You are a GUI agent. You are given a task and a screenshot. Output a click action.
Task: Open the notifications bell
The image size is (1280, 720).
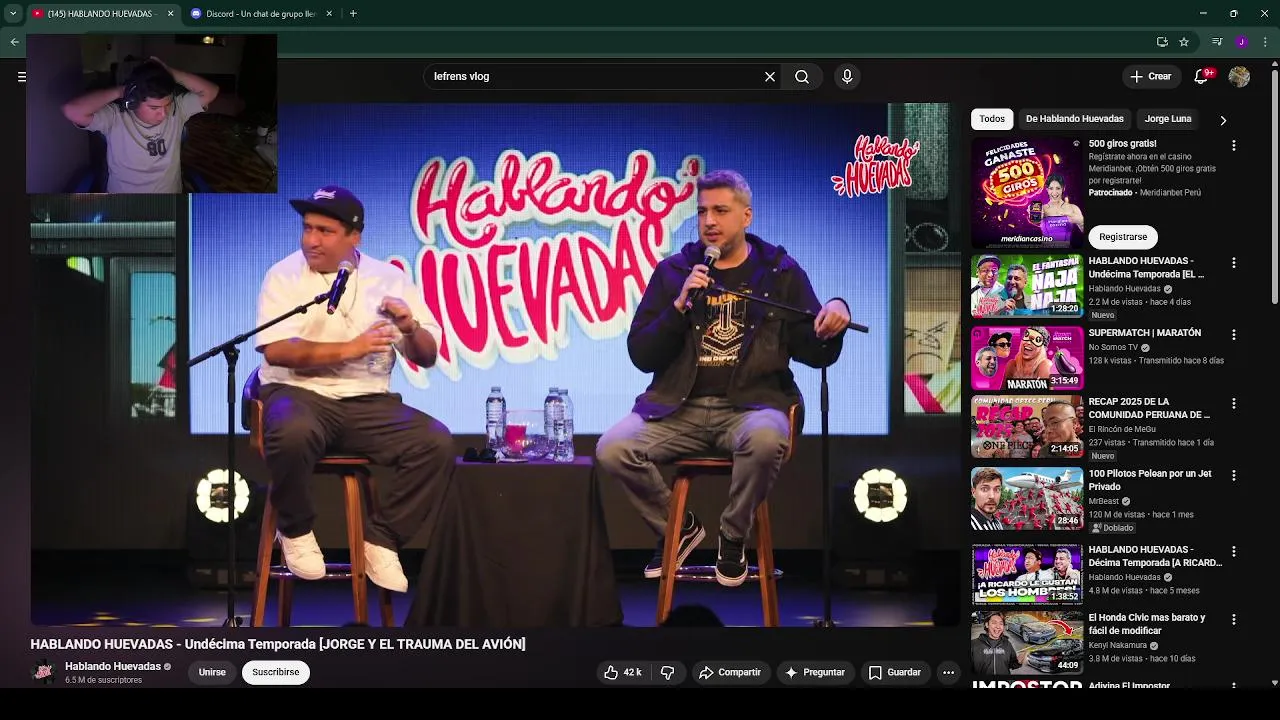(x=1203, y=77)
